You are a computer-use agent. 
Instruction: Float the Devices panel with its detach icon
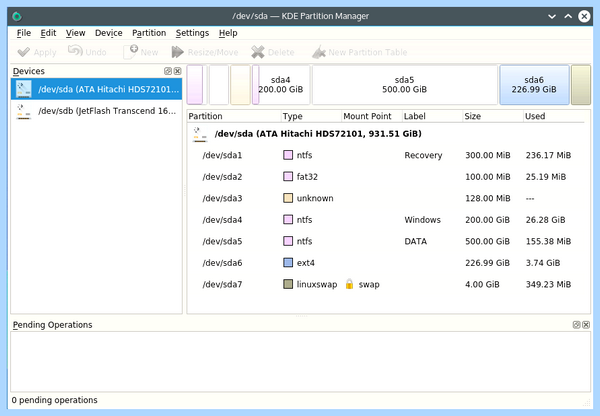168,71
